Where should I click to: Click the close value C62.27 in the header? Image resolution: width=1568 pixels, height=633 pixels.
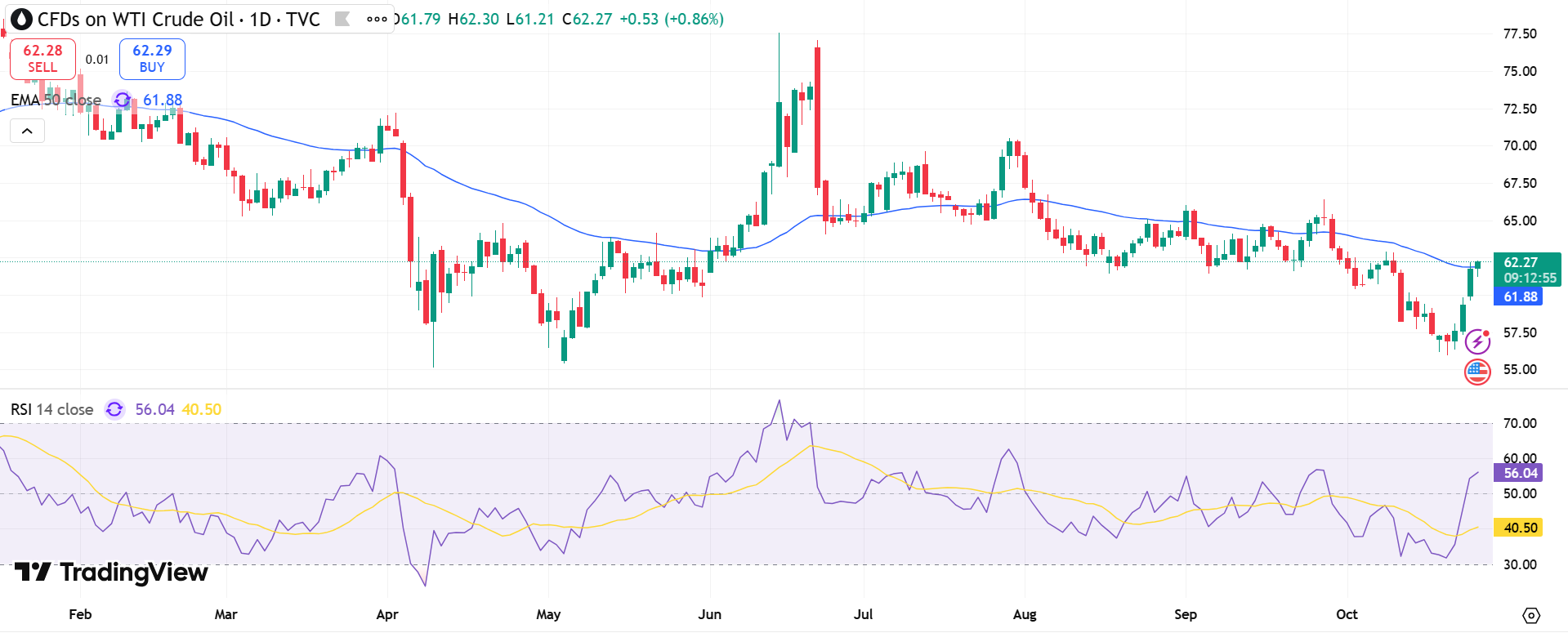point(587,19)
